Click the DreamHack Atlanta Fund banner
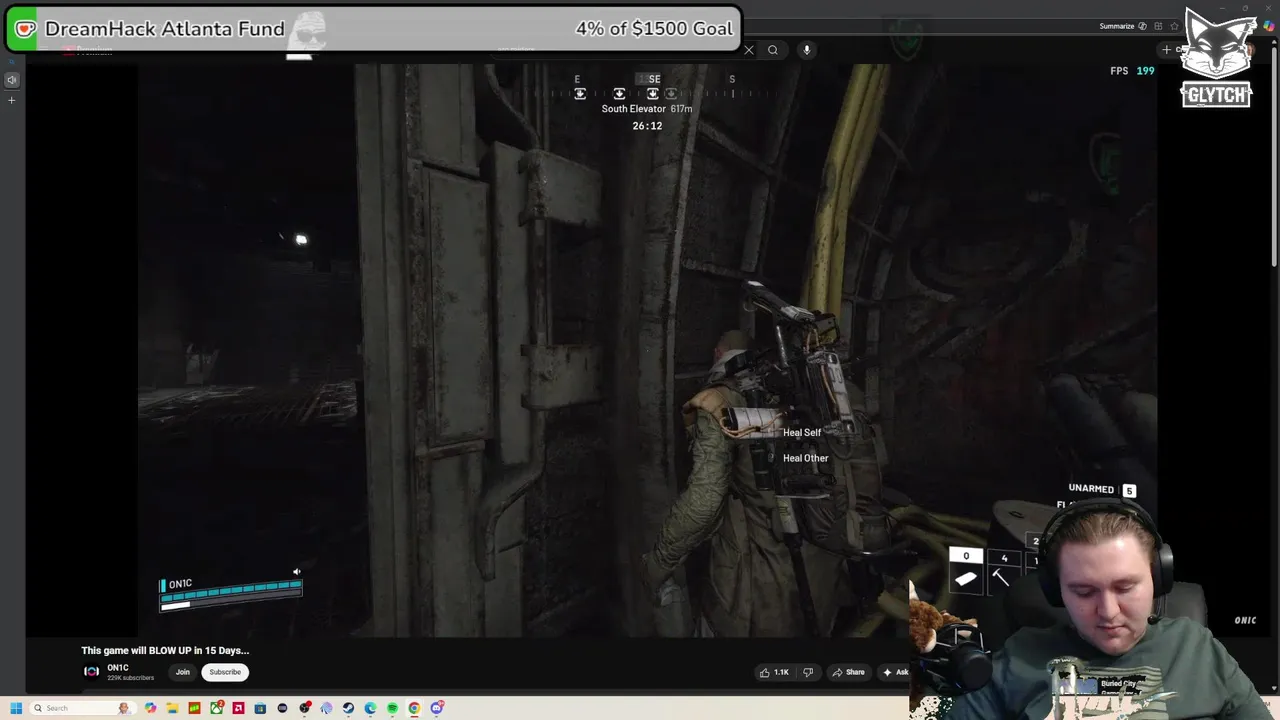Image resolution: width=1280 pixels, height=720 pixels. coord(372,29)
